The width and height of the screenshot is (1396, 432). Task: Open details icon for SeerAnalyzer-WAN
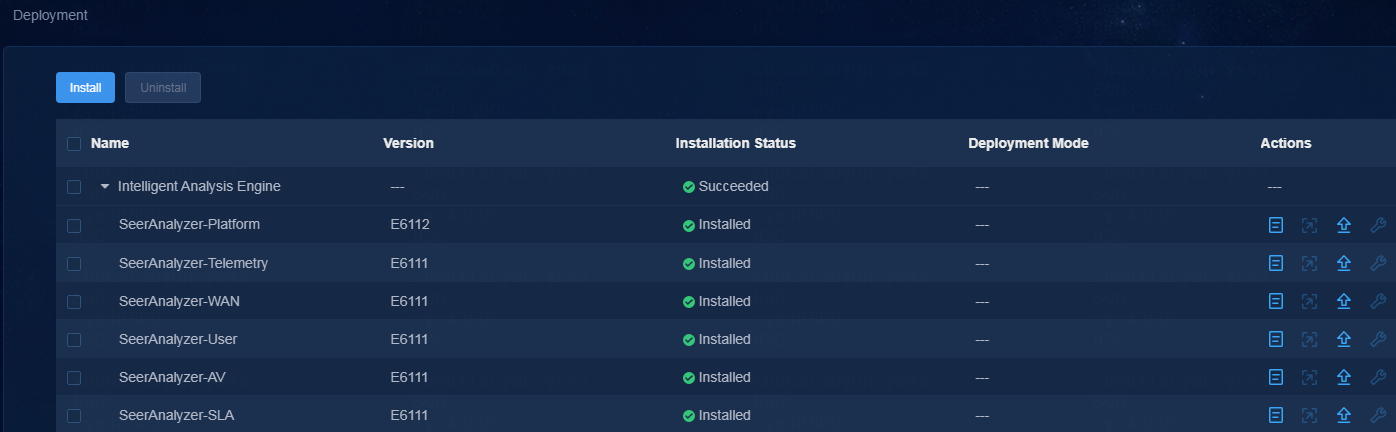point(1275,301)
